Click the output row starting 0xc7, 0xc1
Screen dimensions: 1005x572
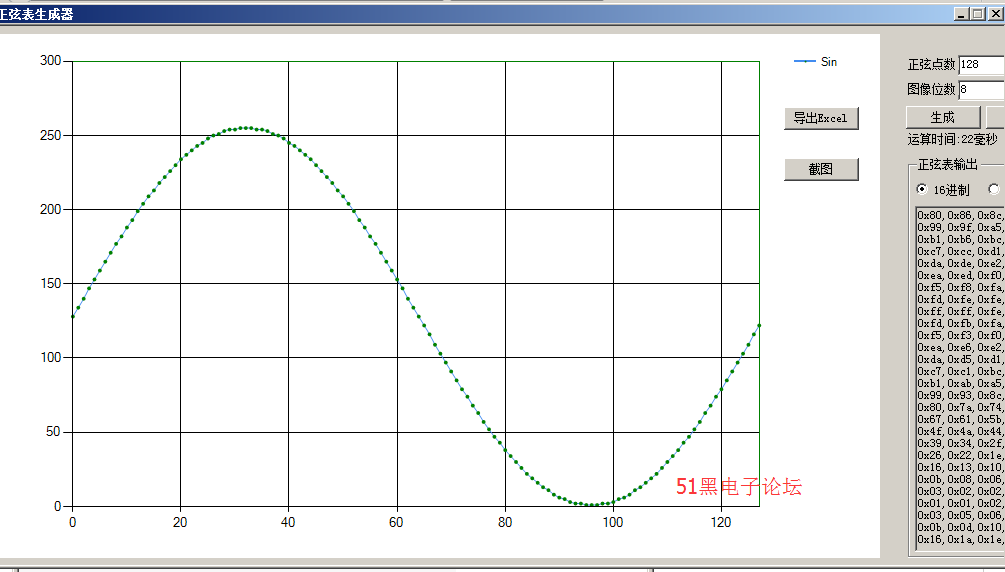(x=960, y=371)
